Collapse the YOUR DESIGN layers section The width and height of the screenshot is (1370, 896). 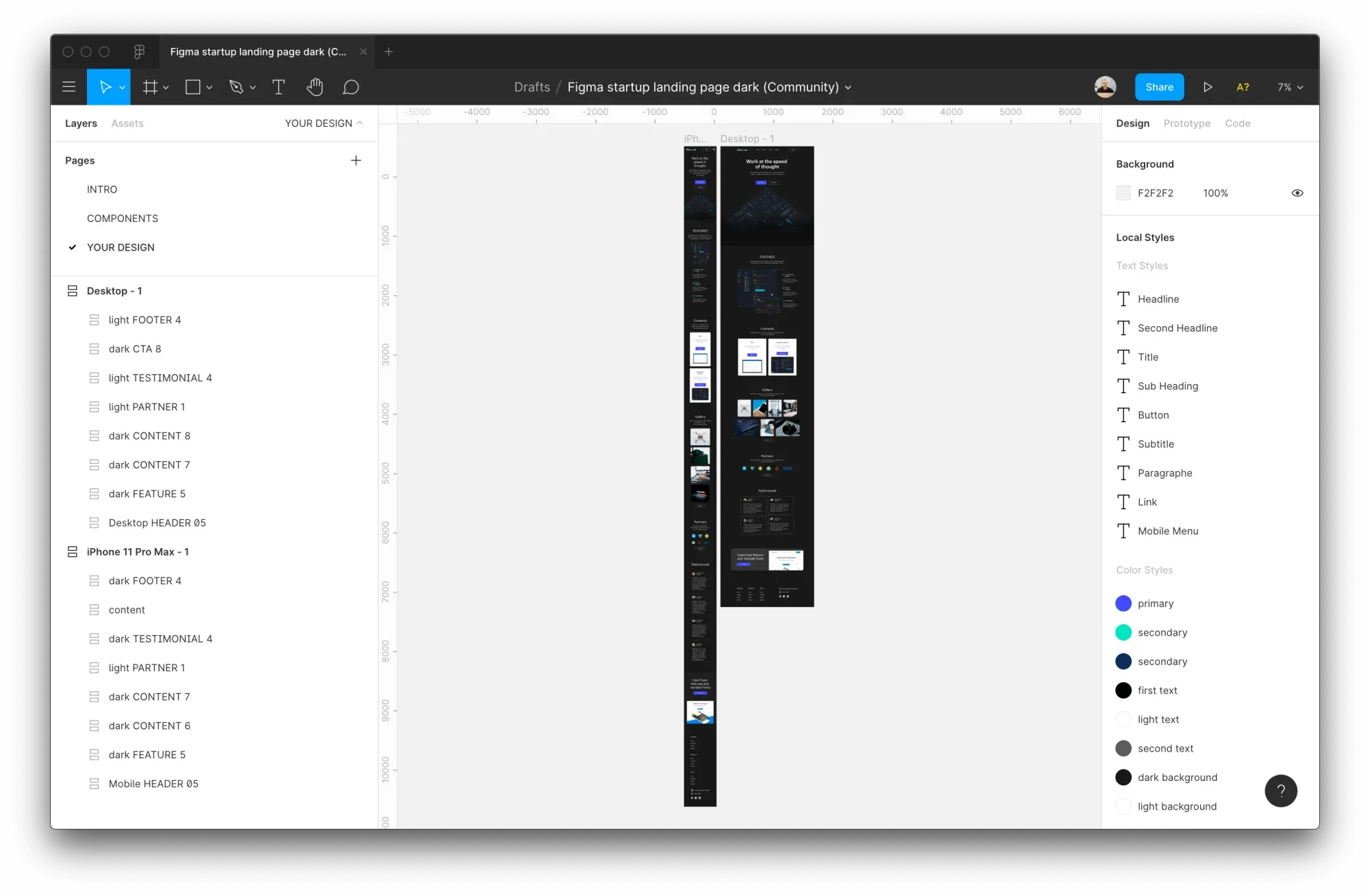[360, 123]
